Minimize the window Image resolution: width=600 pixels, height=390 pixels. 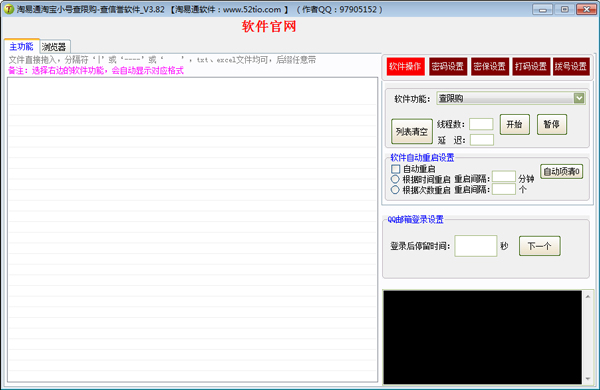point(542,10)
